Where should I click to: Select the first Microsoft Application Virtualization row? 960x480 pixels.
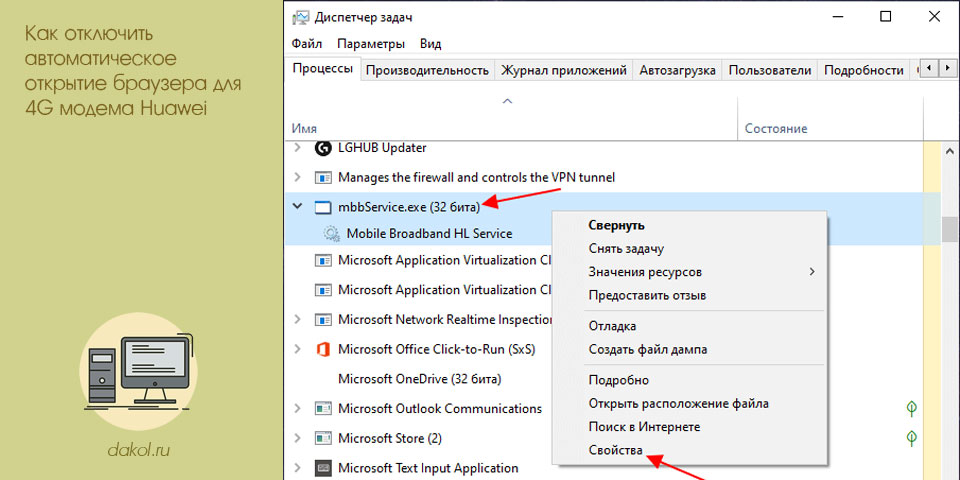click(419, 260)
